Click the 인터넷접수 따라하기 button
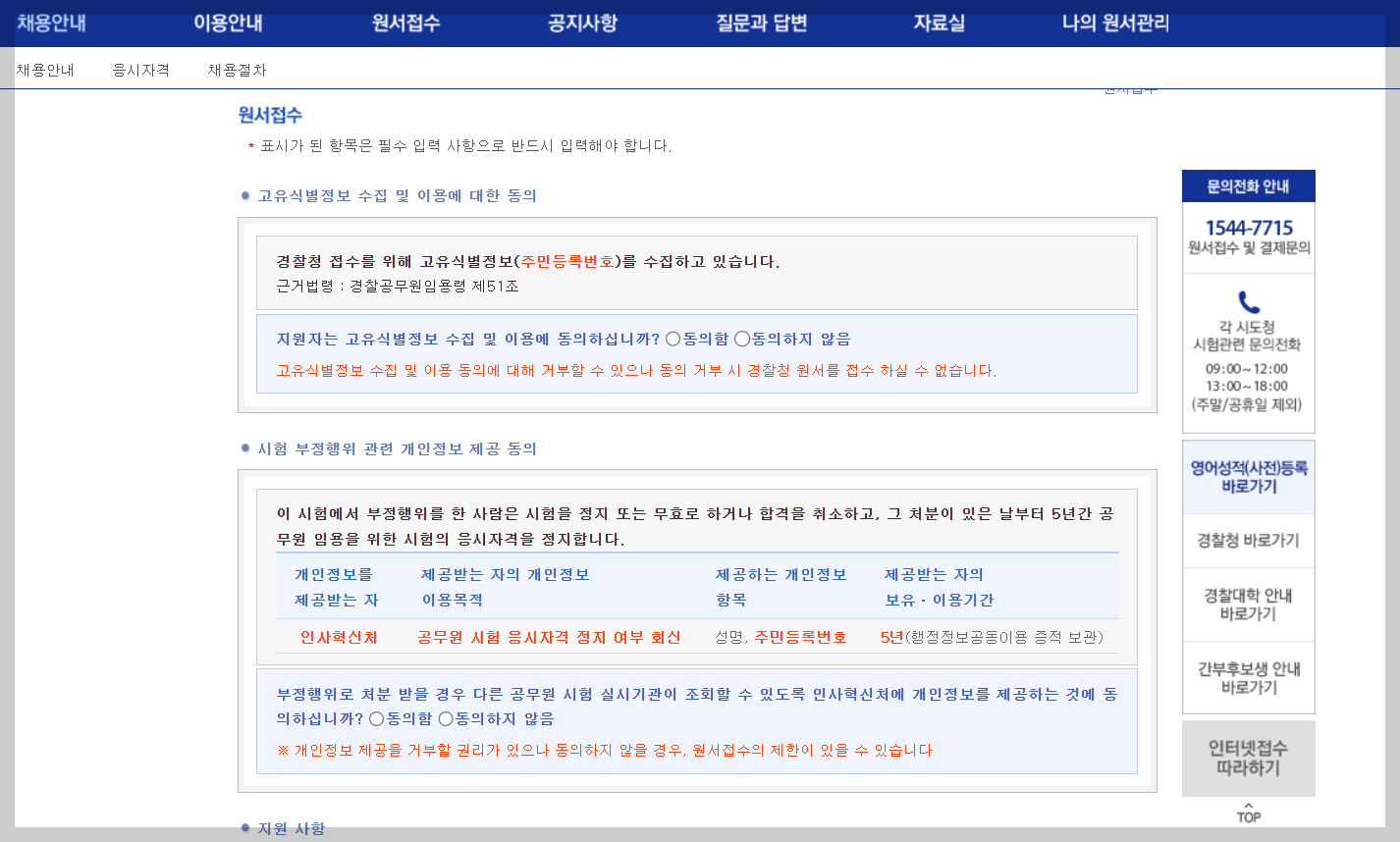The image size is (1400, 842). point(1248,759)
